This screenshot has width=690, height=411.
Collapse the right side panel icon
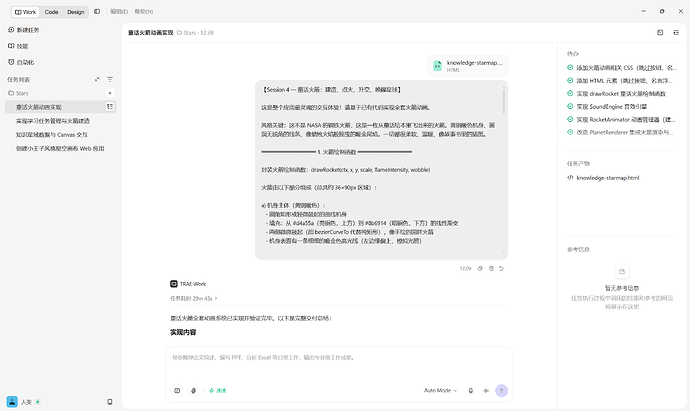[x=676, y=33]
